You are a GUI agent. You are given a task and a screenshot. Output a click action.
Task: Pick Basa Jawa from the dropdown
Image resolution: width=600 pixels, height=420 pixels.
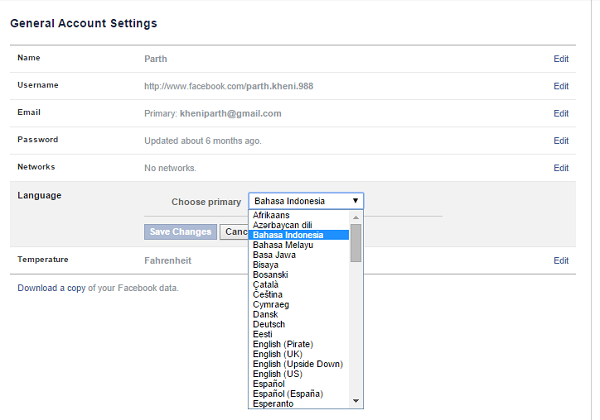tap(298, 255)
